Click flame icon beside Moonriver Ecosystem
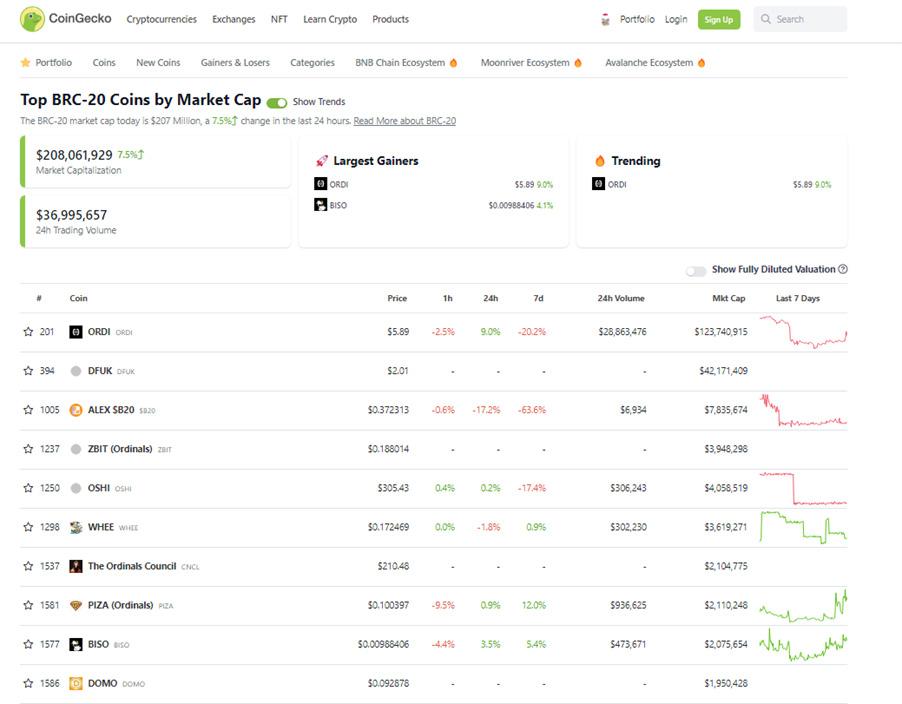 coord(578,63)
